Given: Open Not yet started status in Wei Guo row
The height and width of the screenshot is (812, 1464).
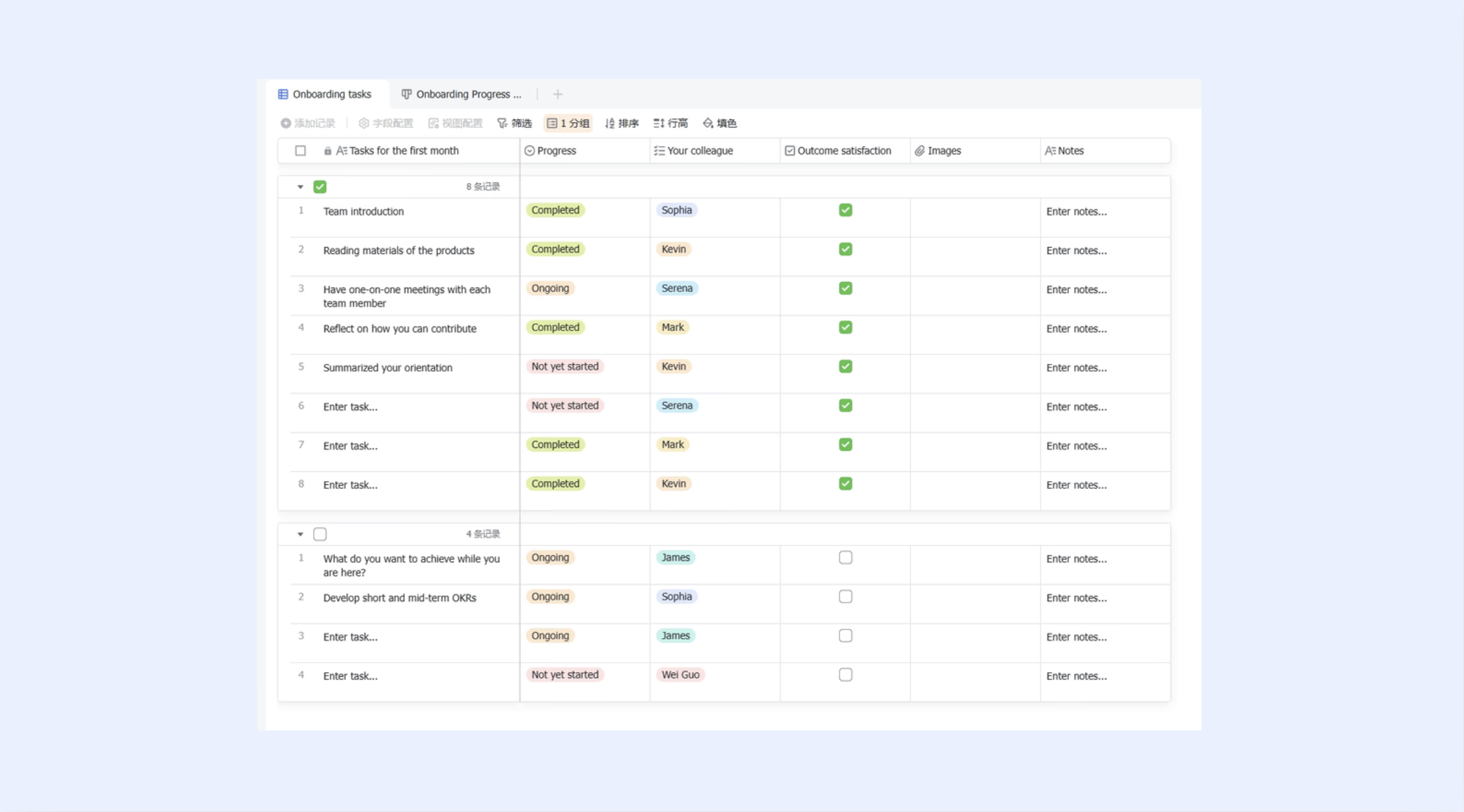Looking at the screenshot, I should point(565,675).
